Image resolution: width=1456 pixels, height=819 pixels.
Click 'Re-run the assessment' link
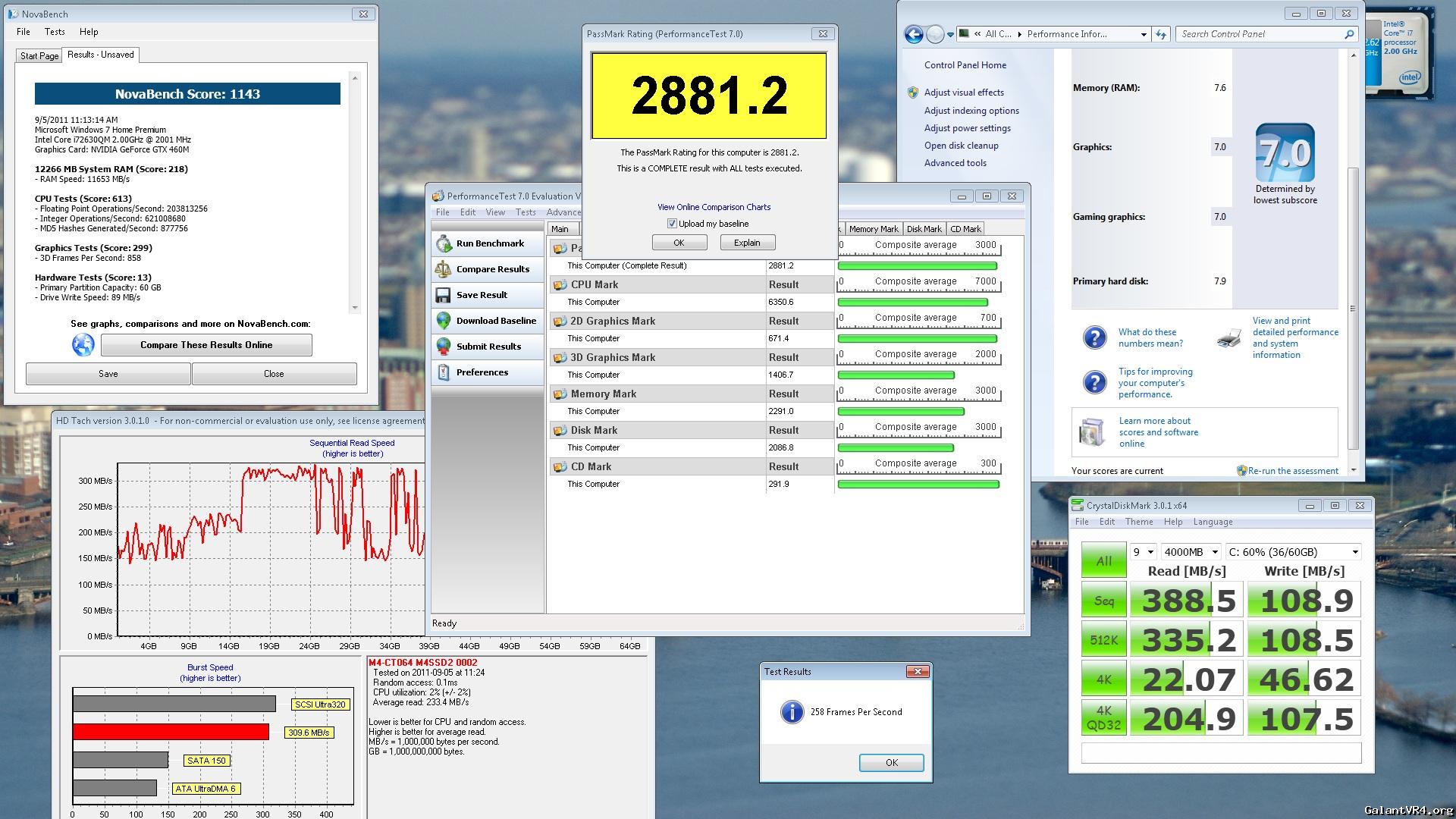[x=1293, y=471]
